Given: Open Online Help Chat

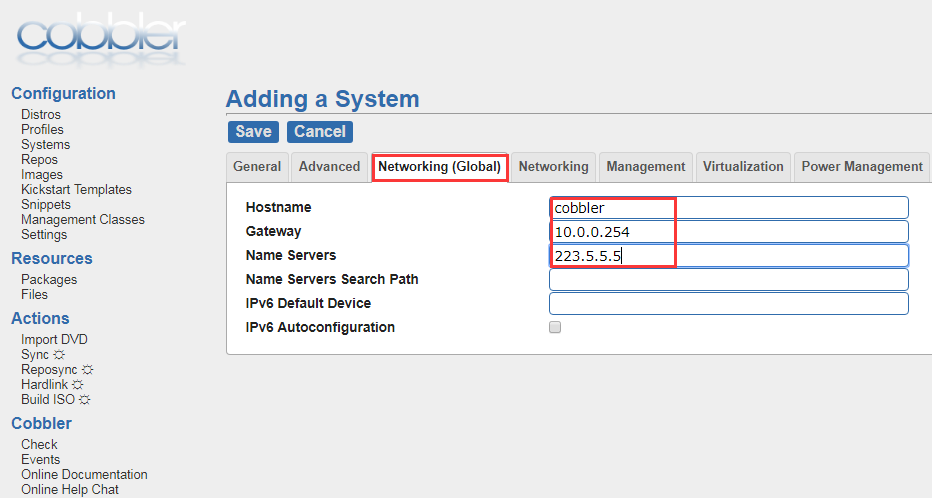Looking at the screenshot, I should tap(70, 490).
